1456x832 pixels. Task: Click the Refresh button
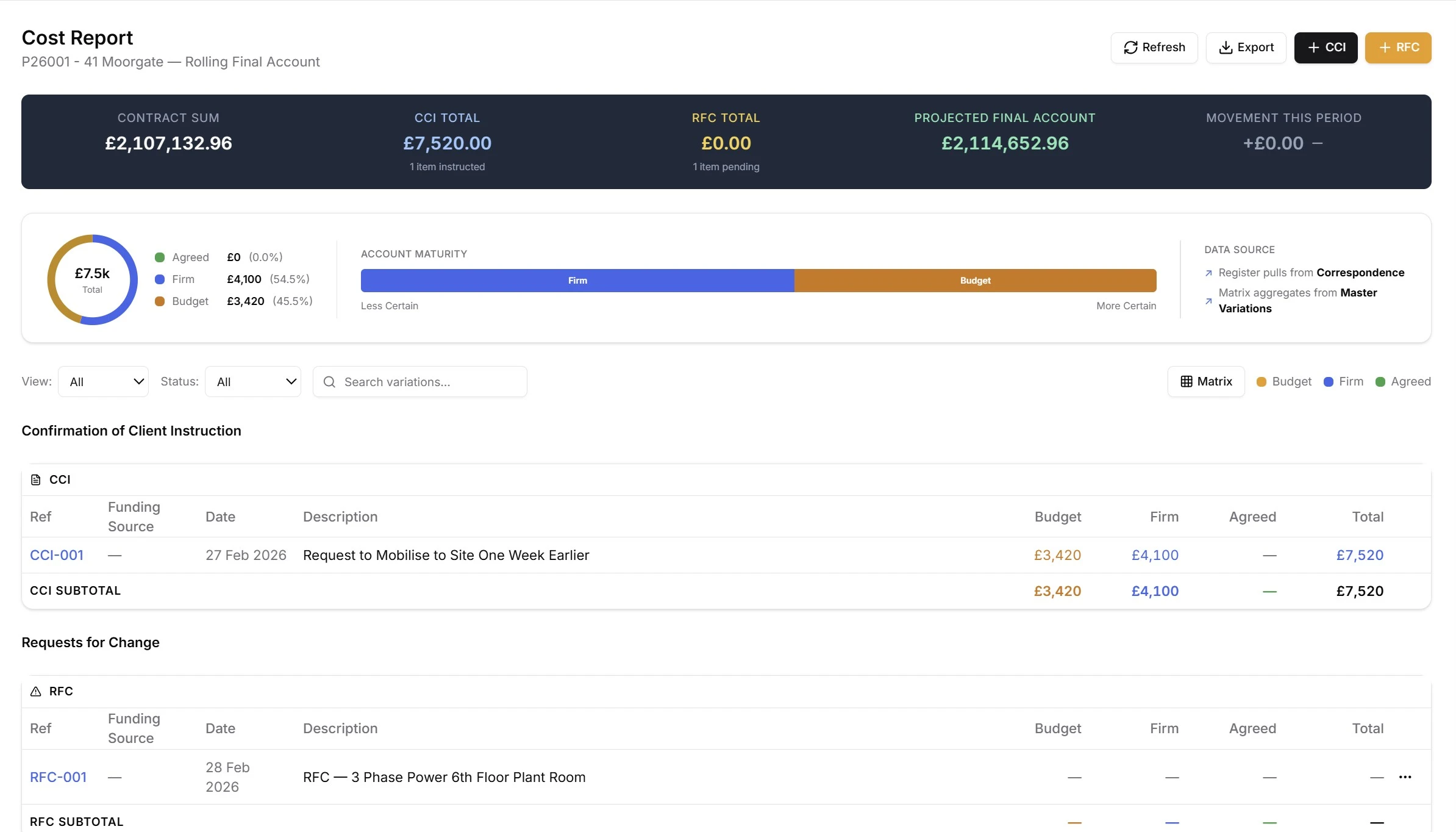coord(1154,48)
